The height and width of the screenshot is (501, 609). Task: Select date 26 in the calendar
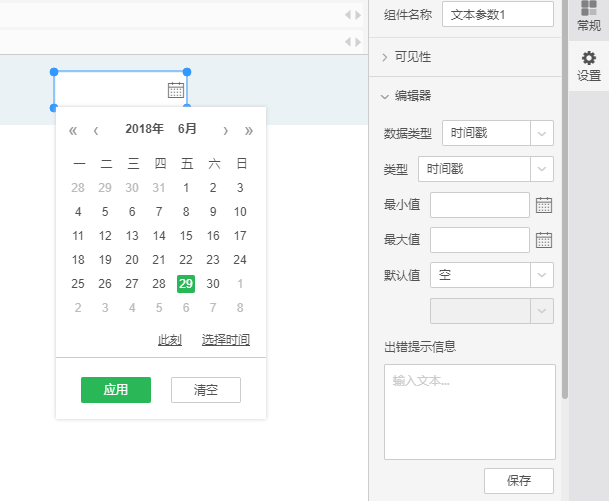coord(105,284)
